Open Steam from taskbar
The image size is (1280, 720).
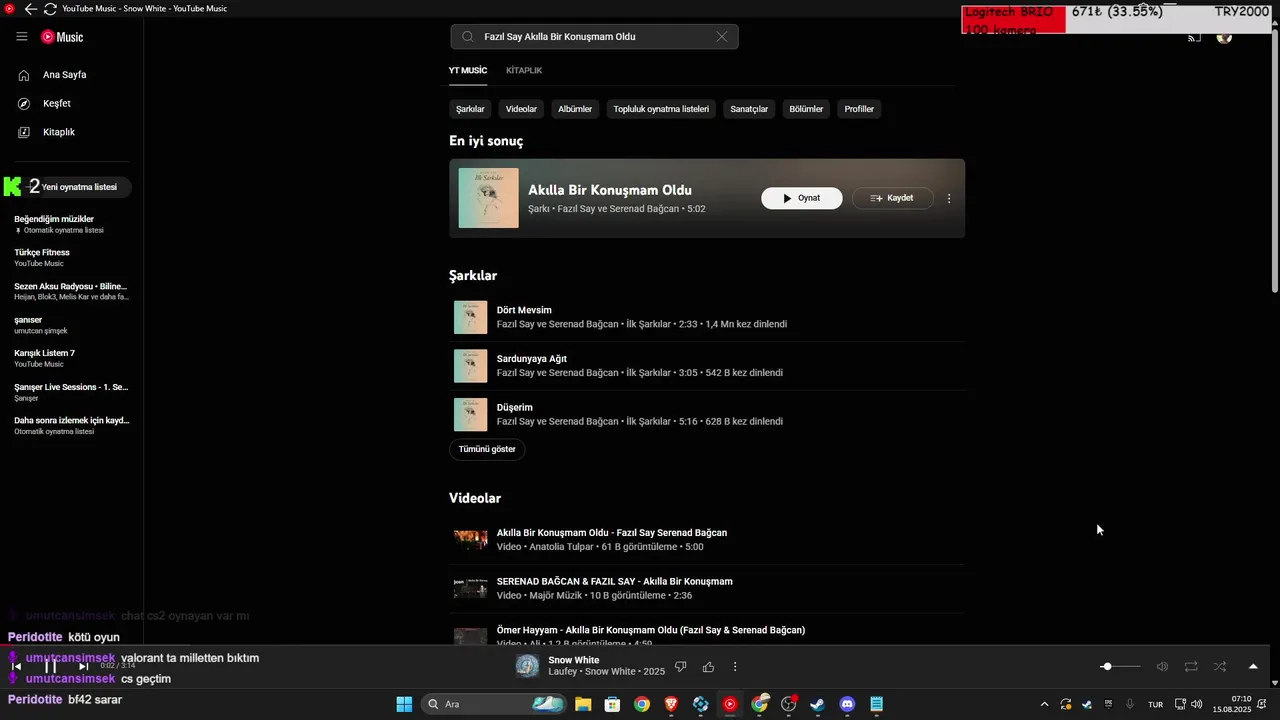[x=818, y=704]
